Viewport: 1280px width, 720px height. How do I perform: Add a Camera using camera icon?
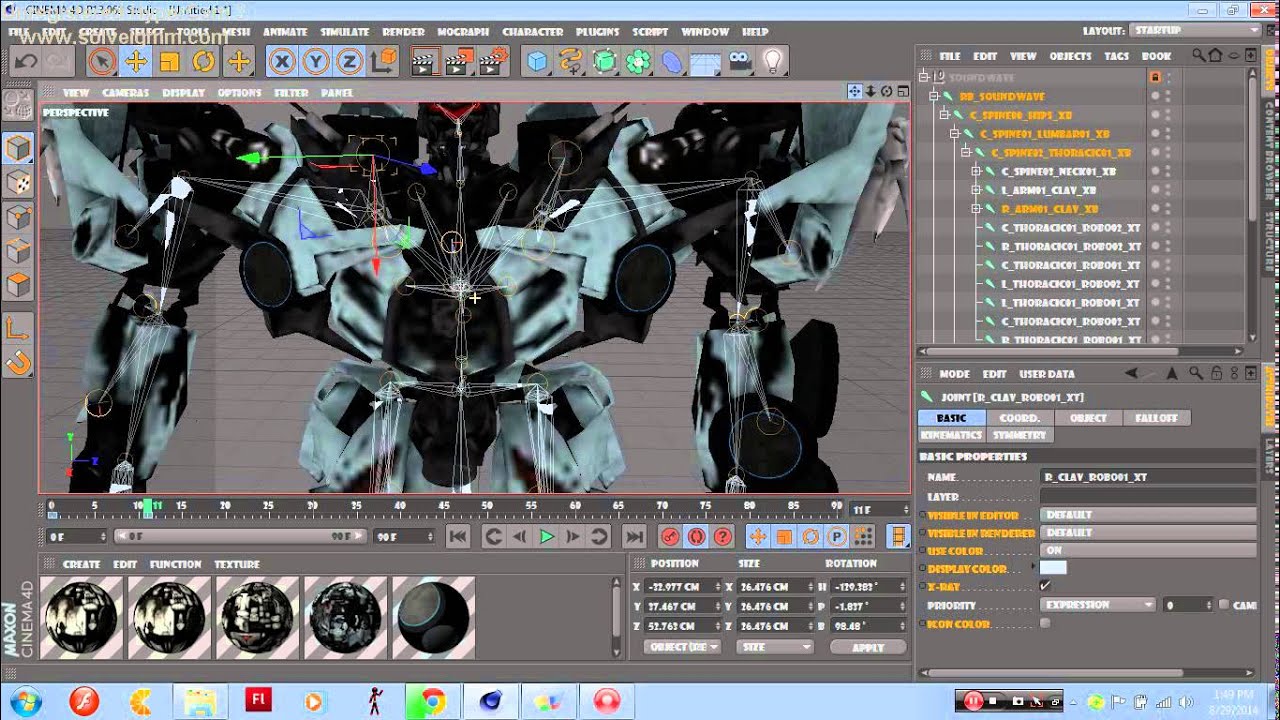(x=739, y=62)
